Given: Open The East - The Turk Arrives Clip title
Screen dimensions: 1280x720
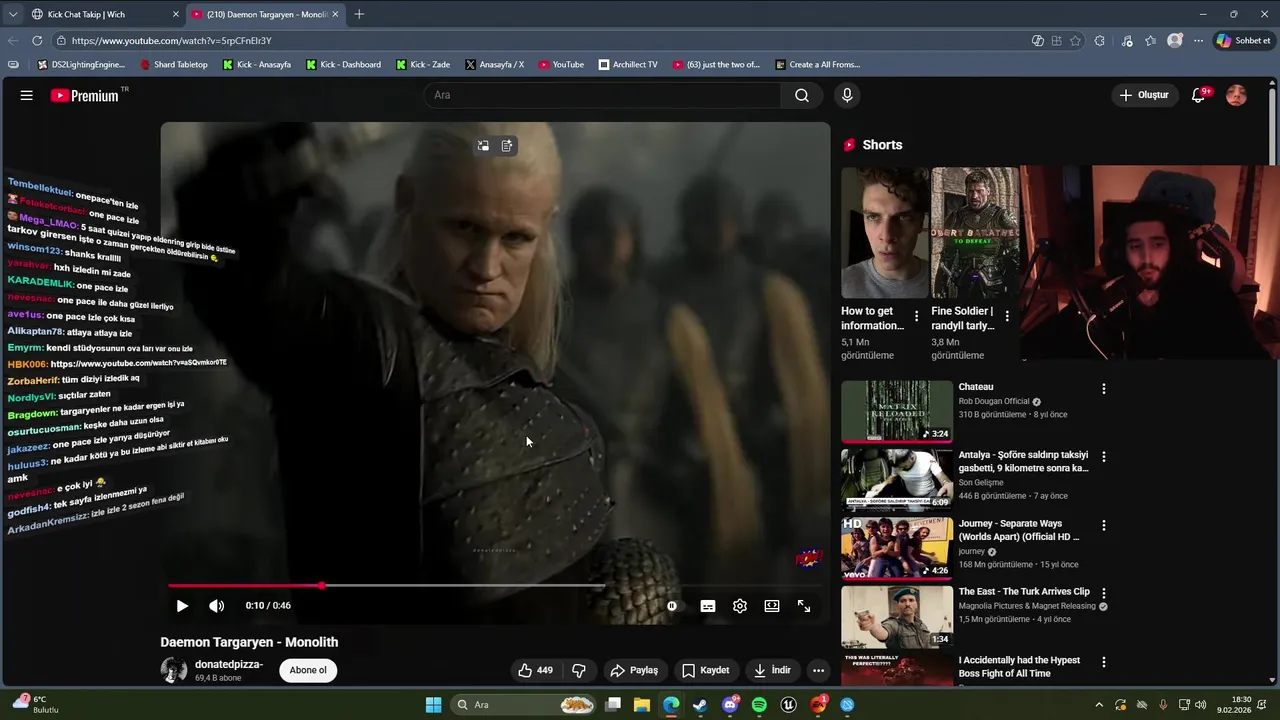Looking at the screenshot, I should tap(1024, 592).
